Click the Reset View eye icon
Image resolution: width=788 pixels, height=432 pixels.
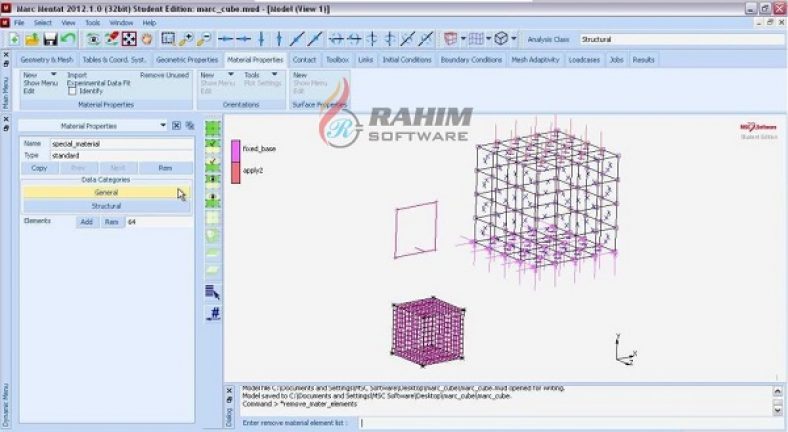[x=93, y=39]
